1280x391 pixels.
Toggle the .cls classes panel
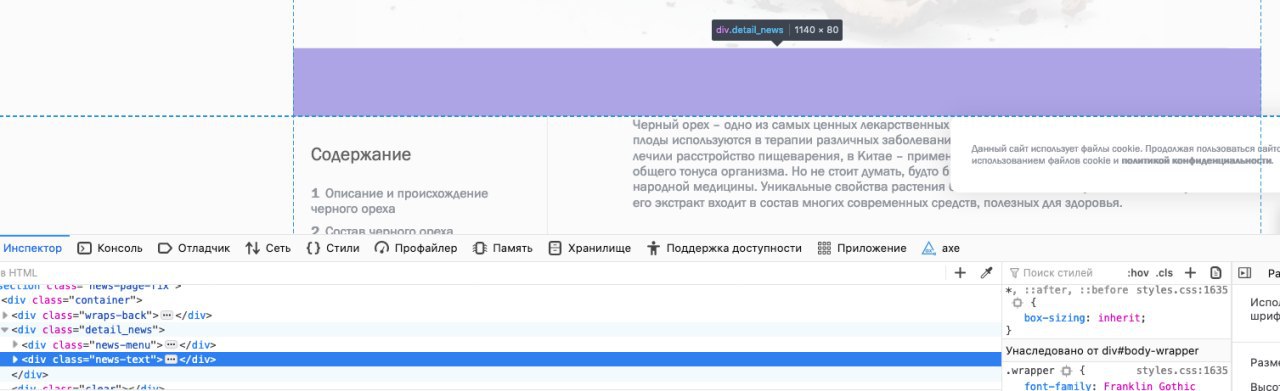coord(1164,272)
